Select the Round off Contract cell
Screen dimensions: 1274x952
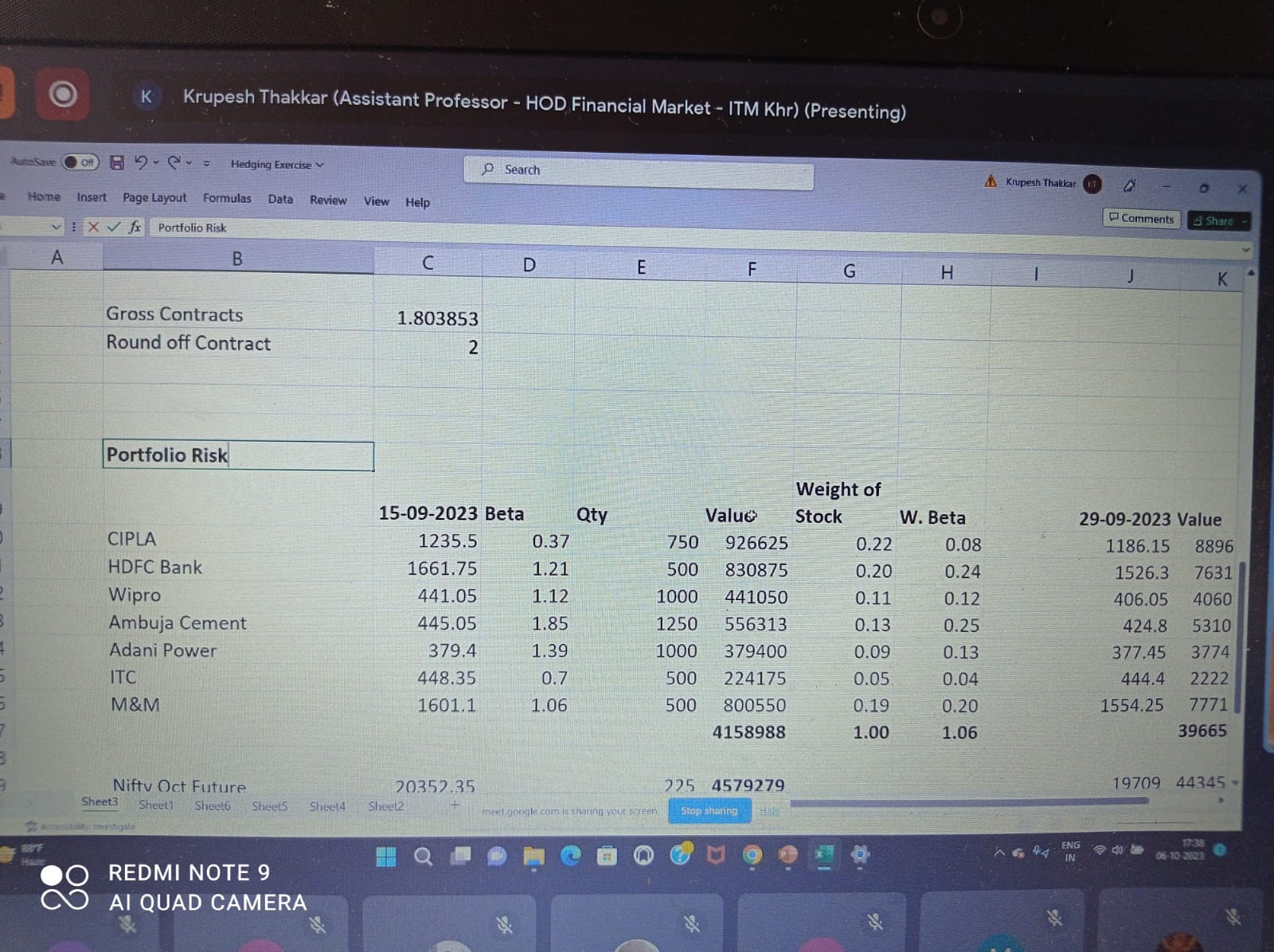(239, 343)
